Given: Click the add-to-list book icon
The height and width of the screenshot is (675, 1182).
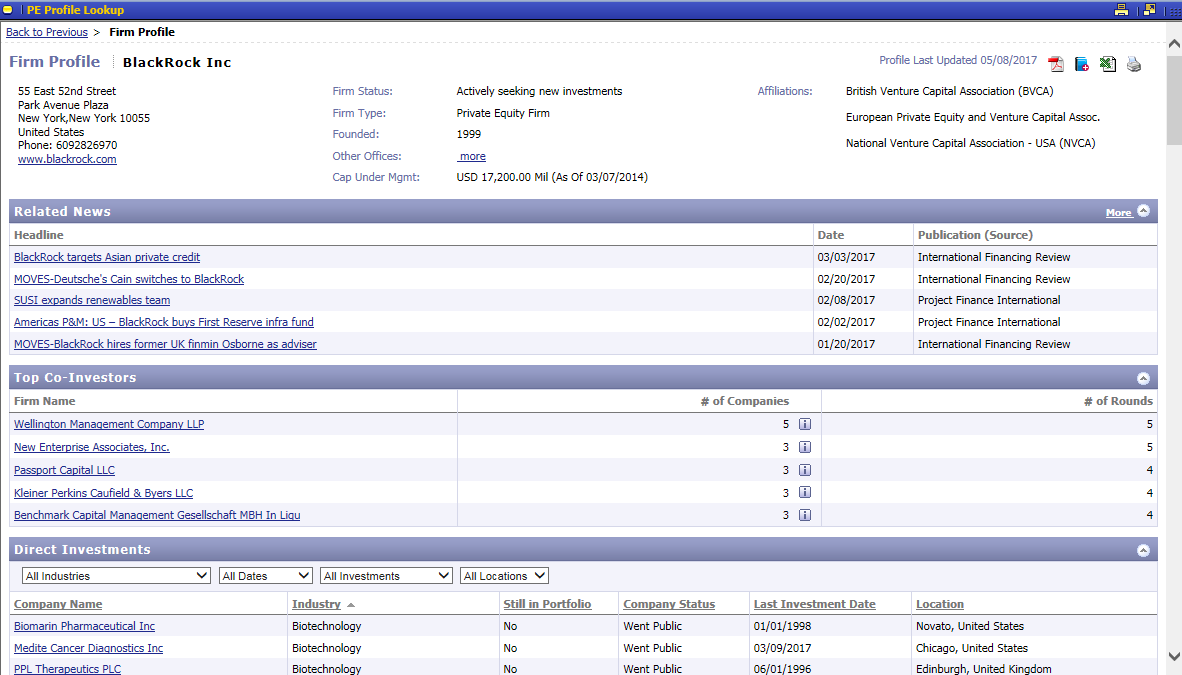Looking at the screenshot, I should pyautogui.click(x=1082, y=65).
